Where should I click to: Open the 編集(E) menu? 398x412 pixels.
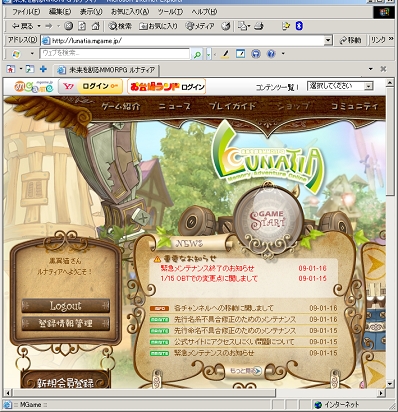pyautogui.click(x=60, y=12)
